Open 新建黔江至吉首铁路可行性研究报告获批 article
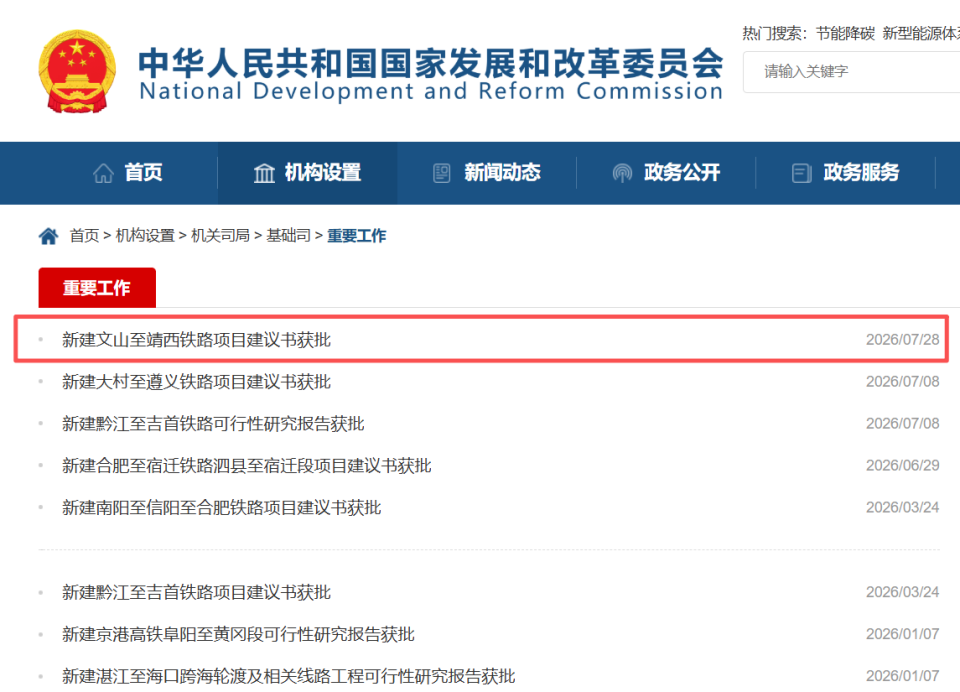This screenshot has width=960, height=692. (213, 424)
